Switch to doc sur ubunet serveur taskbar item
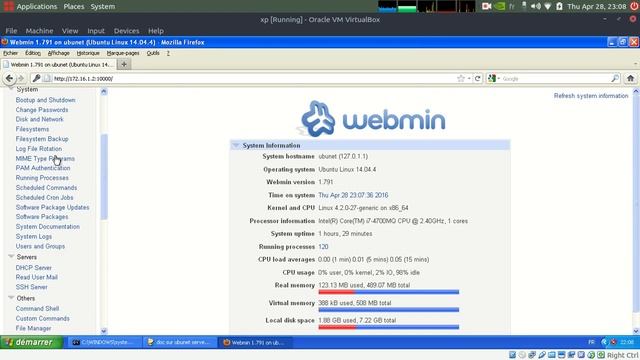 (179, 342)
